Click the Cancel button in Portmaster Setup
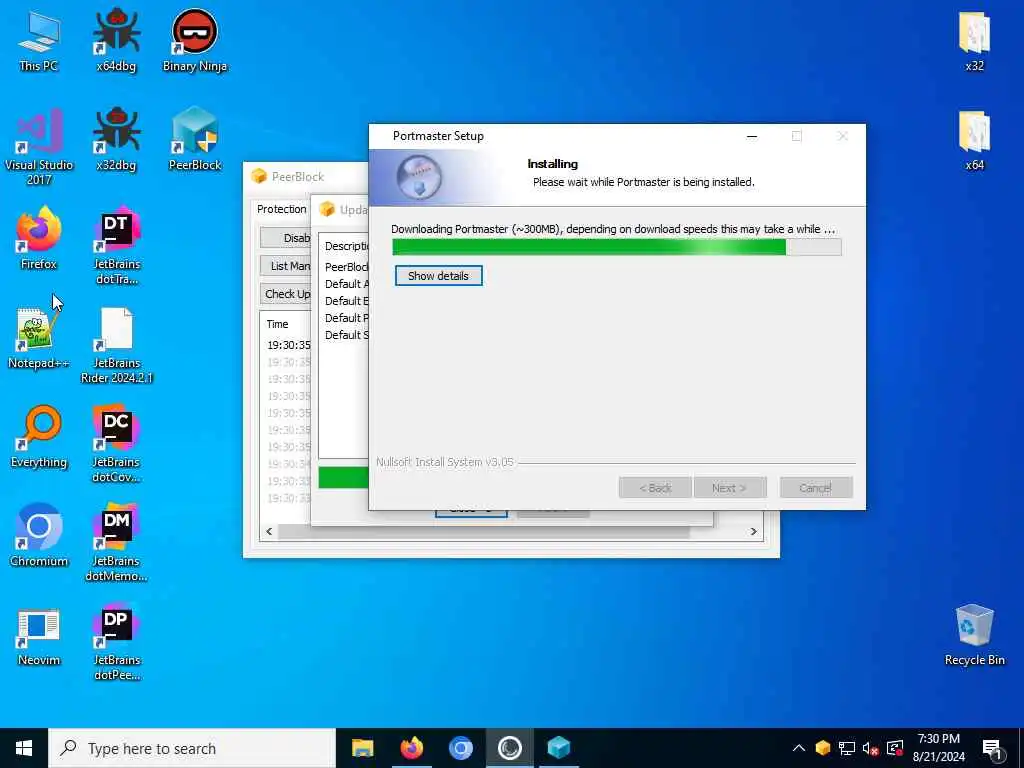 tap(816, 488)
